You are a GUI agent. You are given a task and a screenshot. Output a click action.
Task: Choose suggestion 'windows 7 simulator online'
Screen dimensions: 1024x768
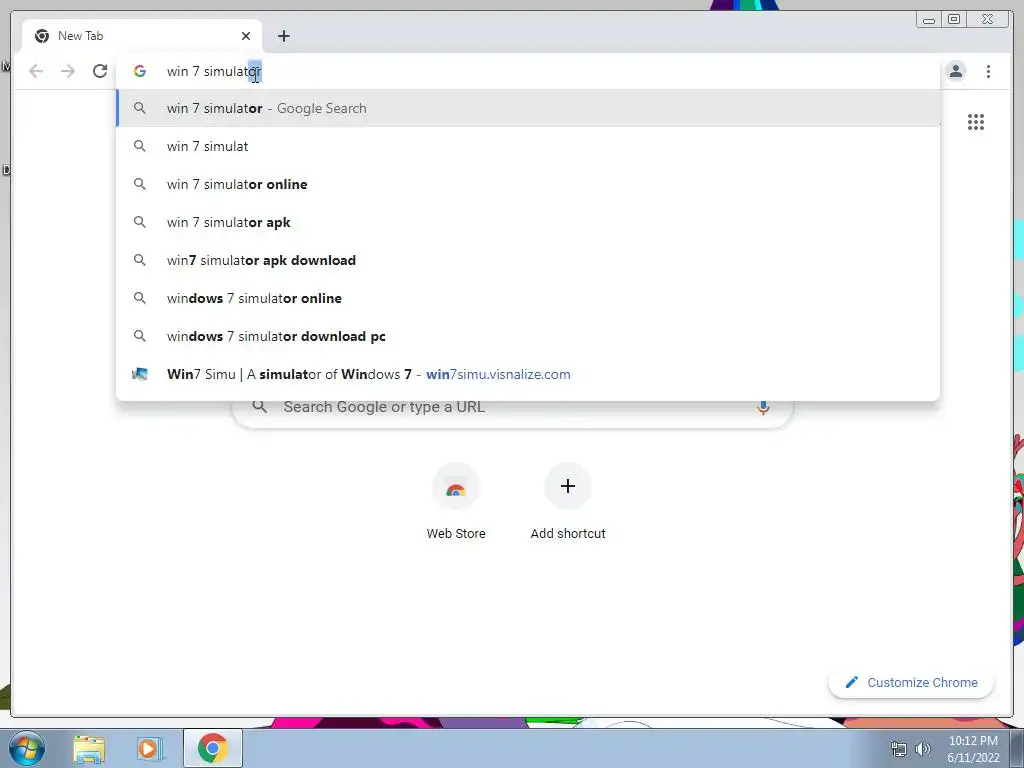click(x=528, y=298)
